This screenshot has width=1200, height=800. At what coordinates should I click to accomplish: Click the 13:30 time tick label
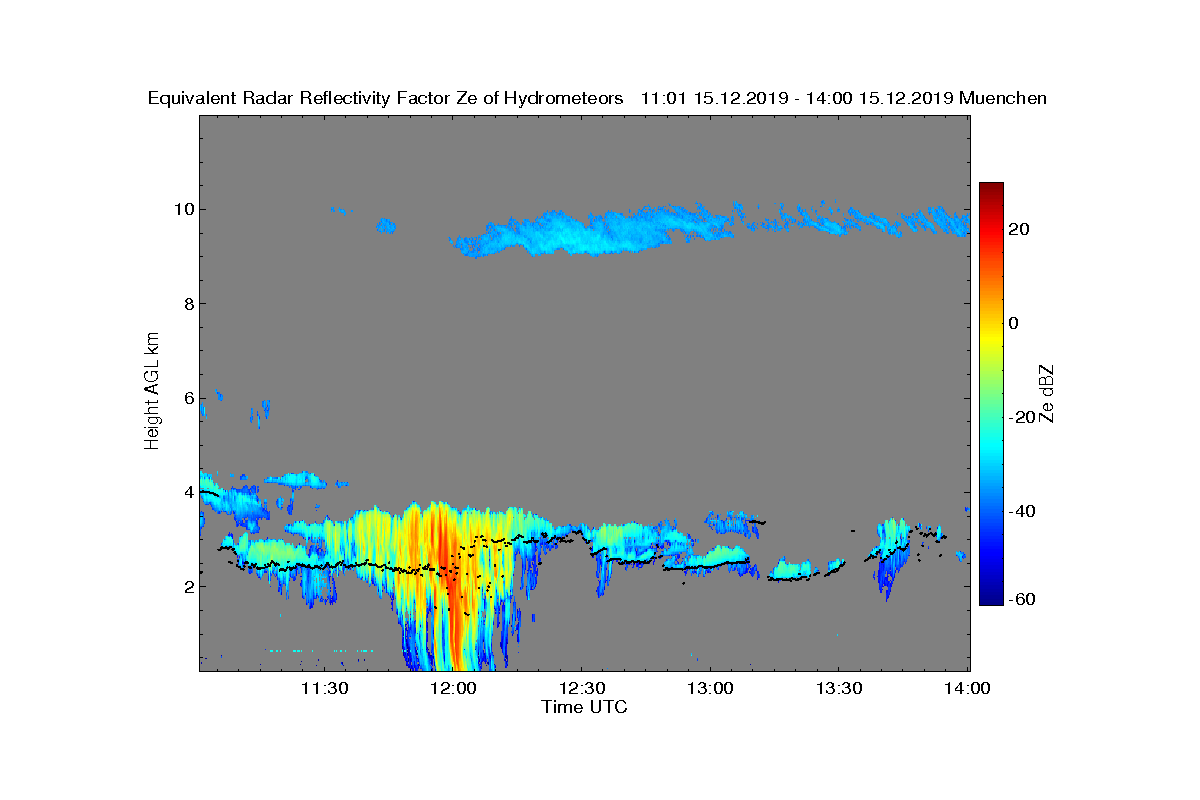coord(839,688)
